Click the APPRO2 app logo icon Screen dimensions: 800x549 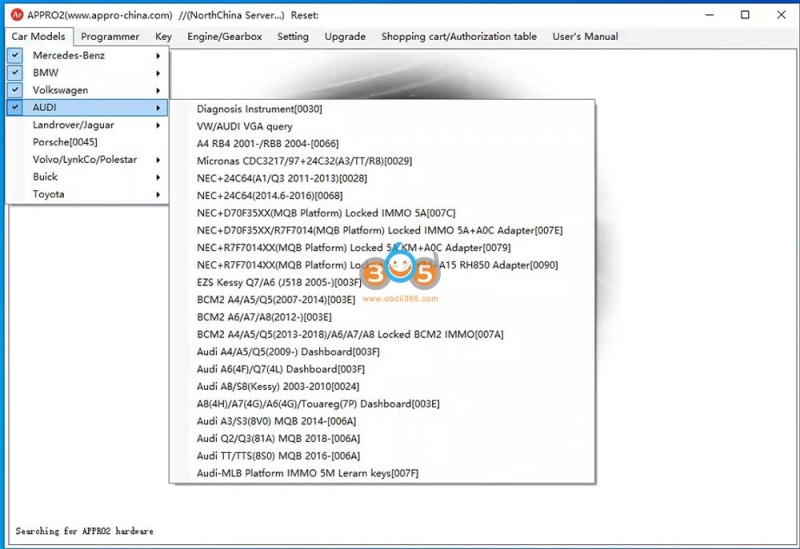coord(17,15)
